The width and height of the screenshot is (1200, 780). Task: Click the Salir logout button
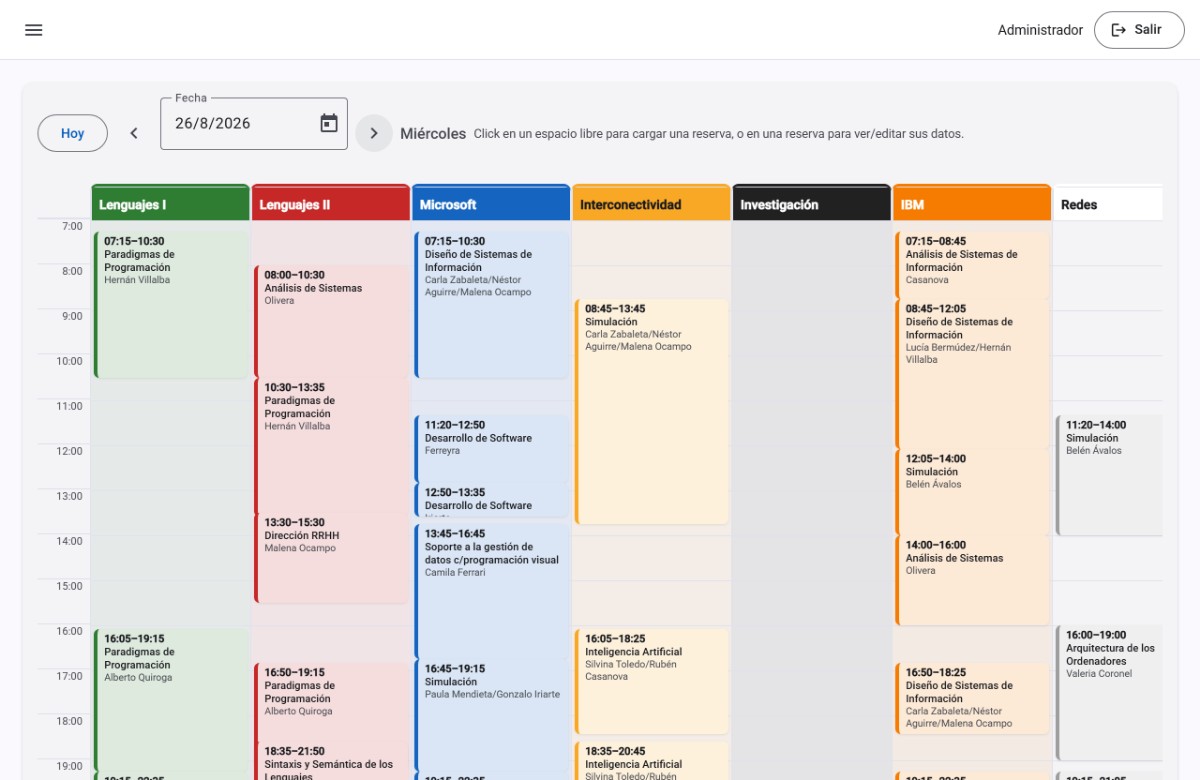pos(1139,30)
